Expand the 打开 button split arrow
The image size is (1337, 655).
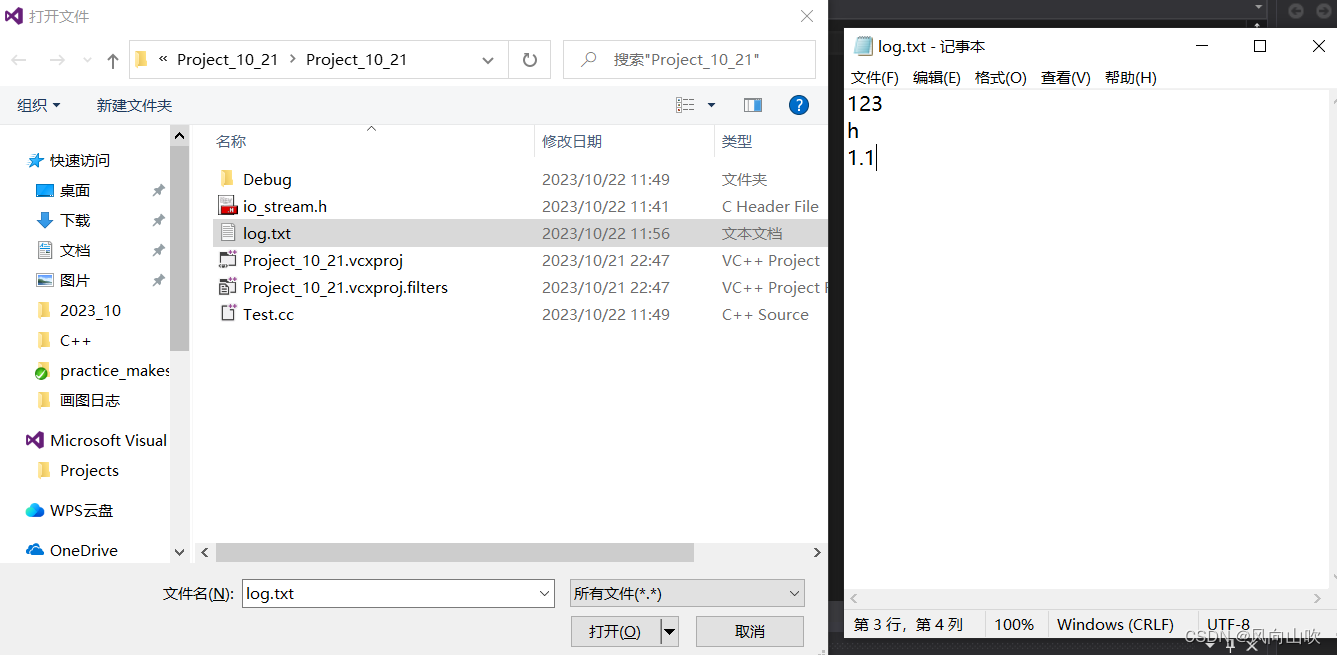click(670, 631)
